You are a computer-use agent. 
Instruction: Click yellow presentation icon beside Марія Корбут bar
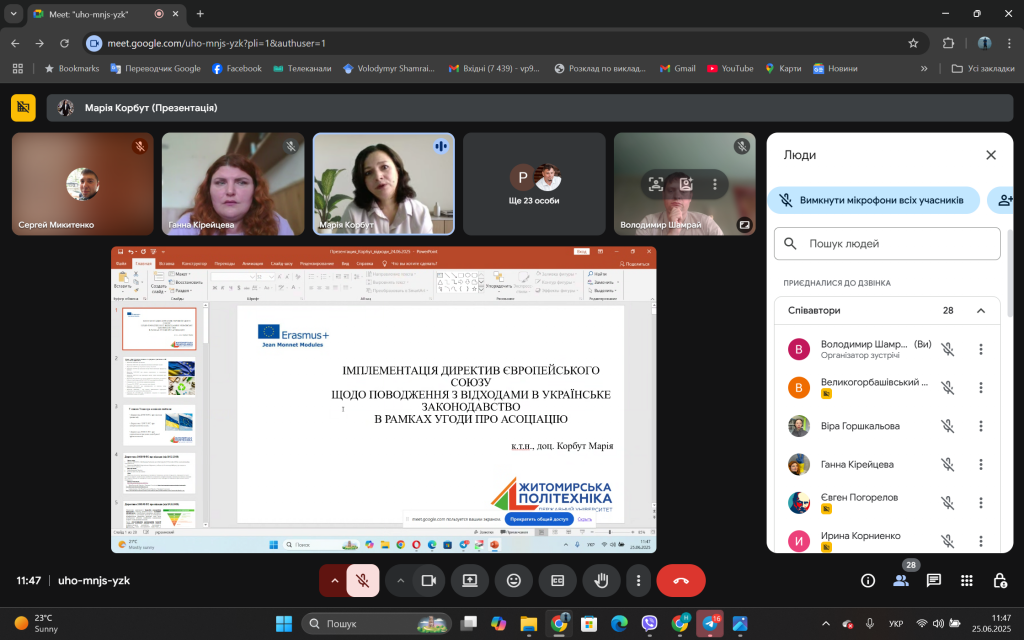24,108
